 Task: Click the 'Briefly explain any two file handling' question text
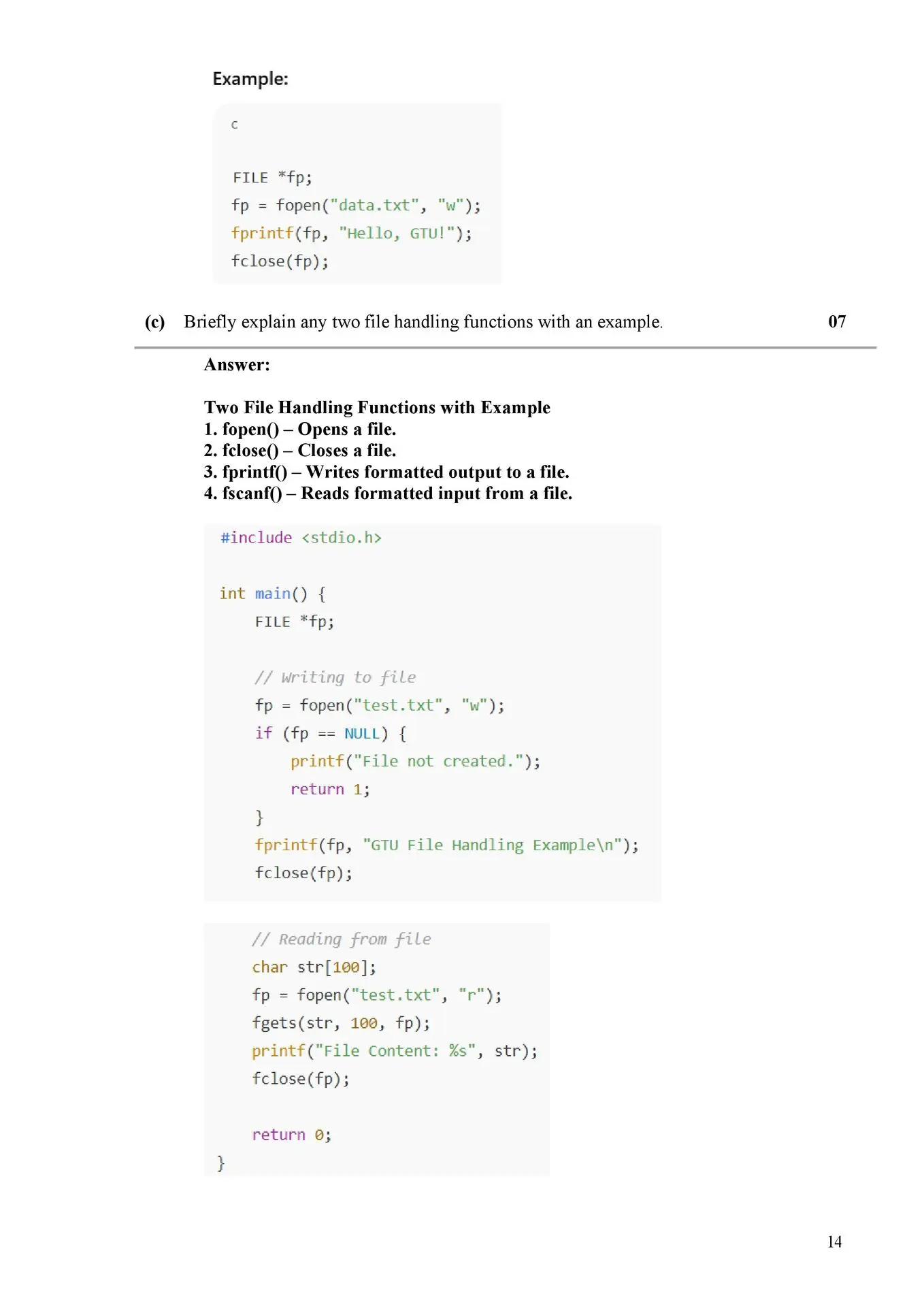423,322
